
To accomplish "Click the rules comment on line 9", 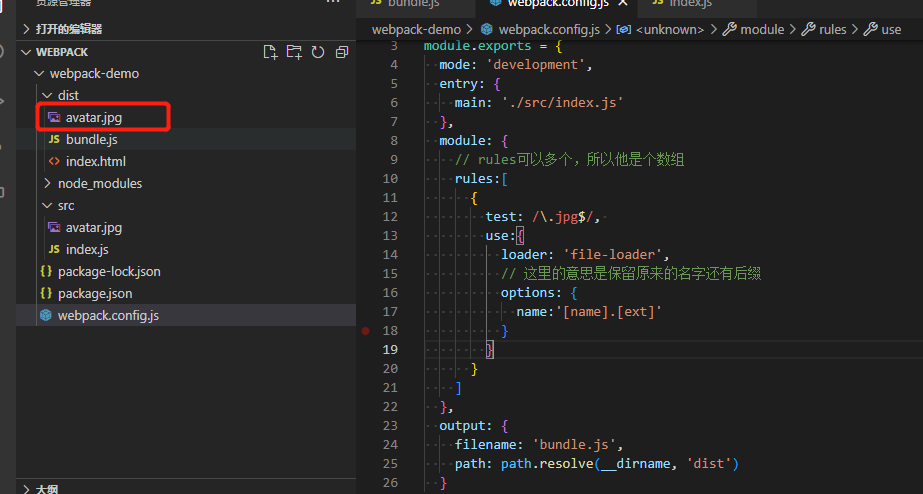I will point(569,160).
